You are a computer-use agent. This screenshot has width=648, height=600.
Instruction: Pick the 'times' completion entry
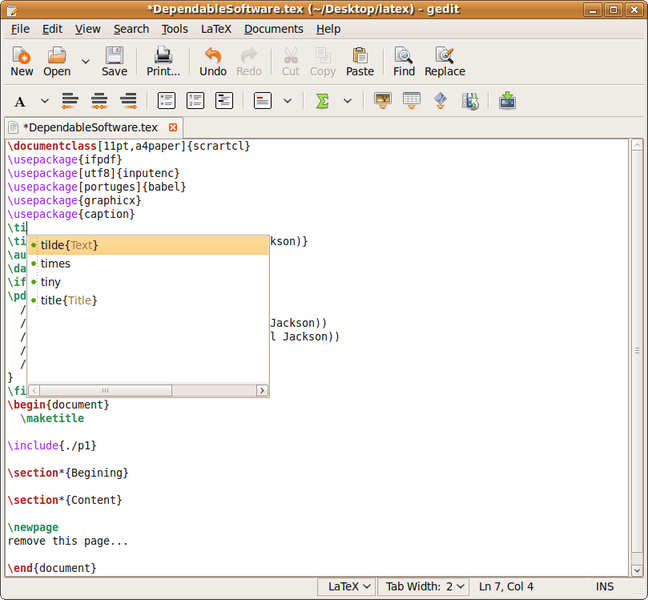tap(55, 263)
